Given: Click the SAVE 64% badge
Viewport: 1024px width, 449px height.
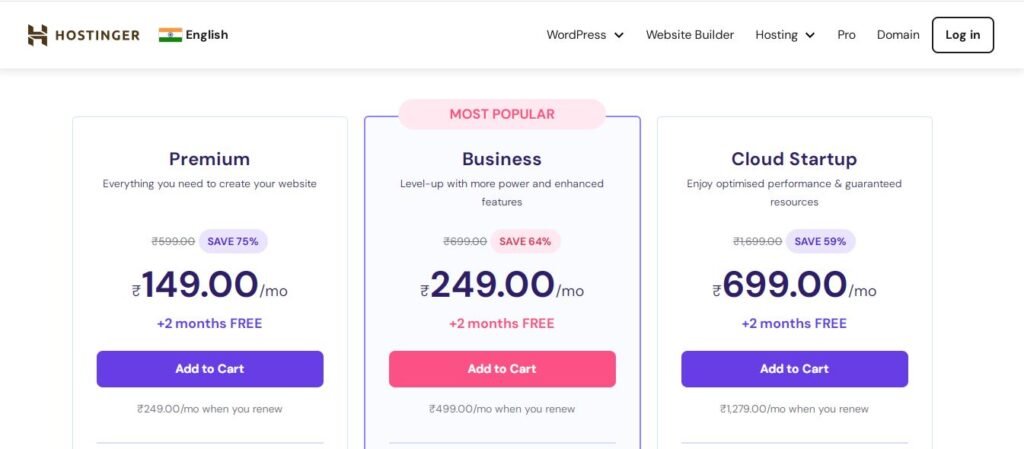Looking at the screenshot, I should tap(525, 241).
